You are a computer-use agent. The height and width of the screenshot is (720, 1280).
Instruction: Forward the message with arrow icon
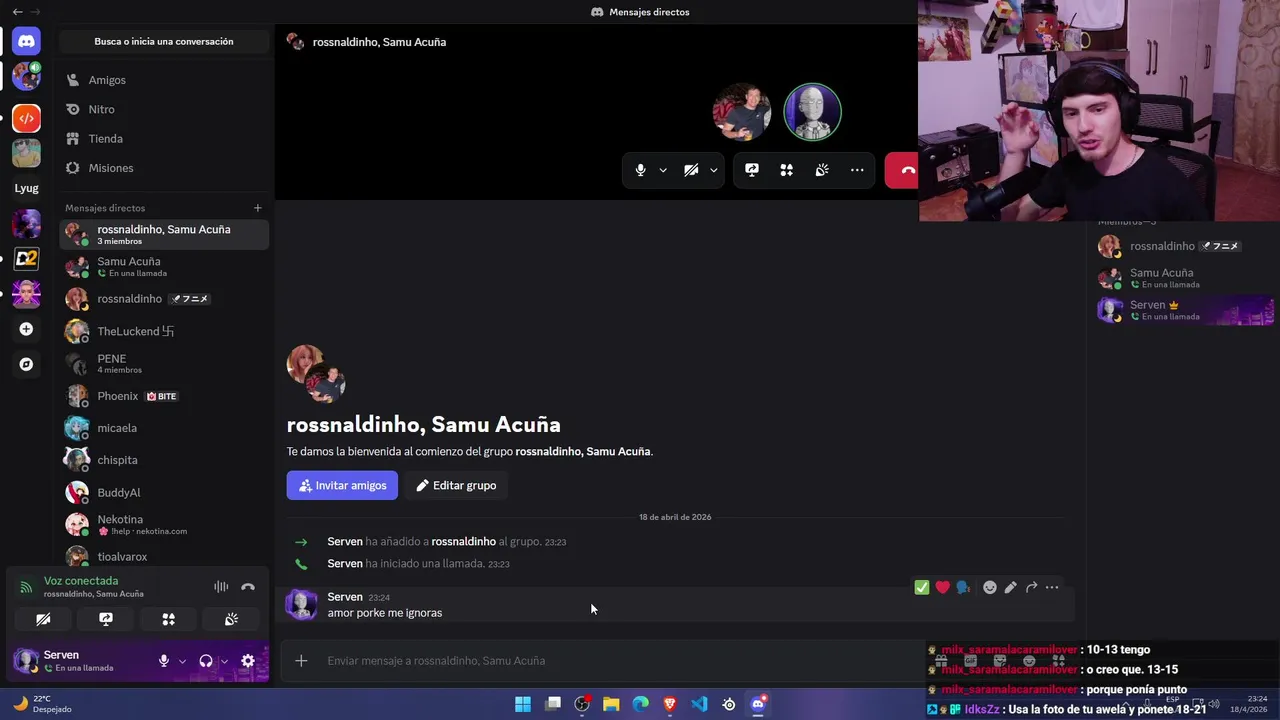(x=1031, y=587)
